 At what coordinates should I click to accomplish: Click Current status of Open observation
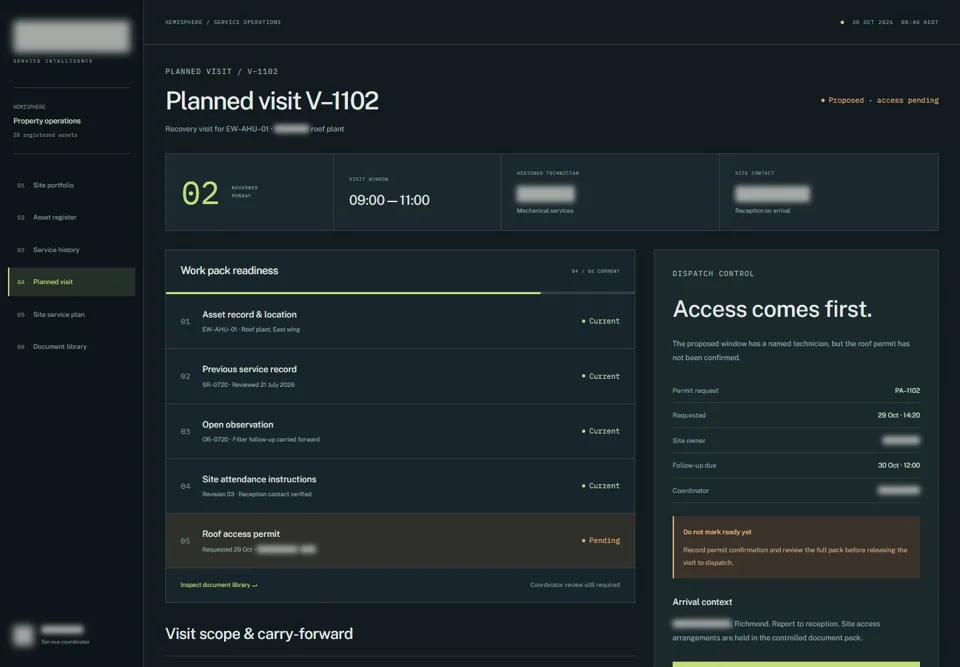601,431
